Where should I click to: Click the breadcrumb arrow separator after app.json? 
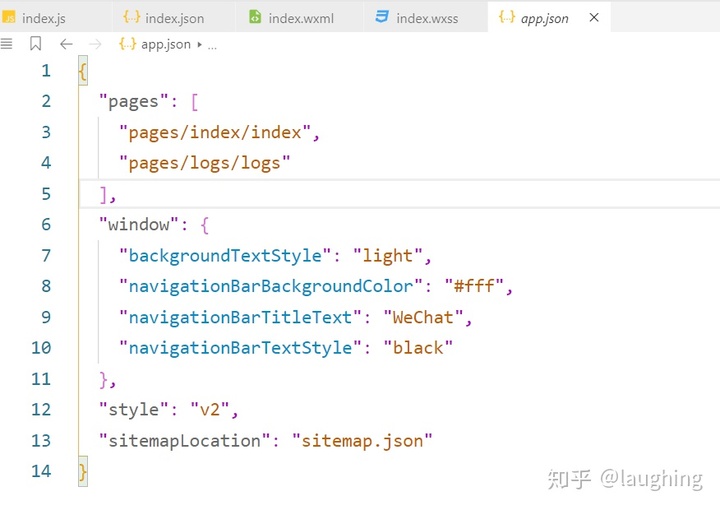(x=200, y=44)
